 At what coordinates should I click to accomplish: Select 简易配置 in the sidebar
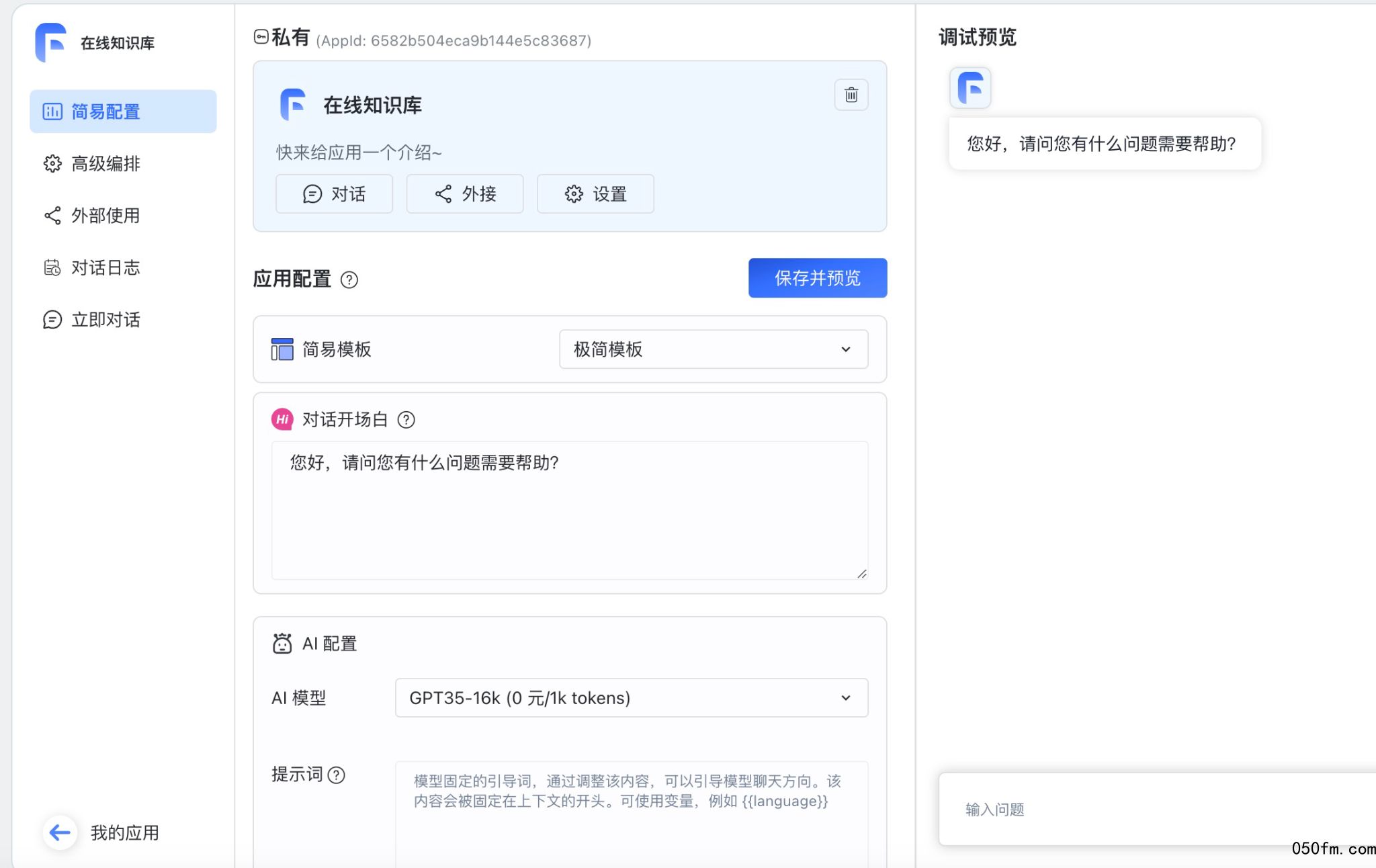[x=123, y=112]
